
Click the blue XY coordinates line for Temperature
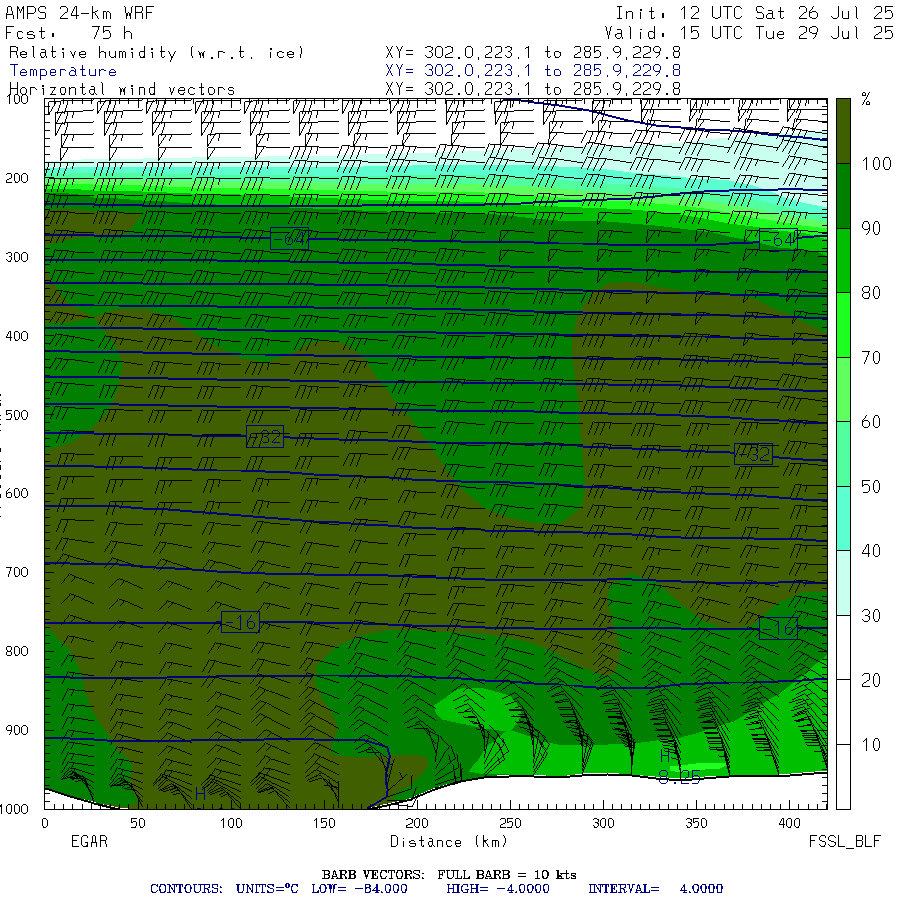click(x=533, y=71)
